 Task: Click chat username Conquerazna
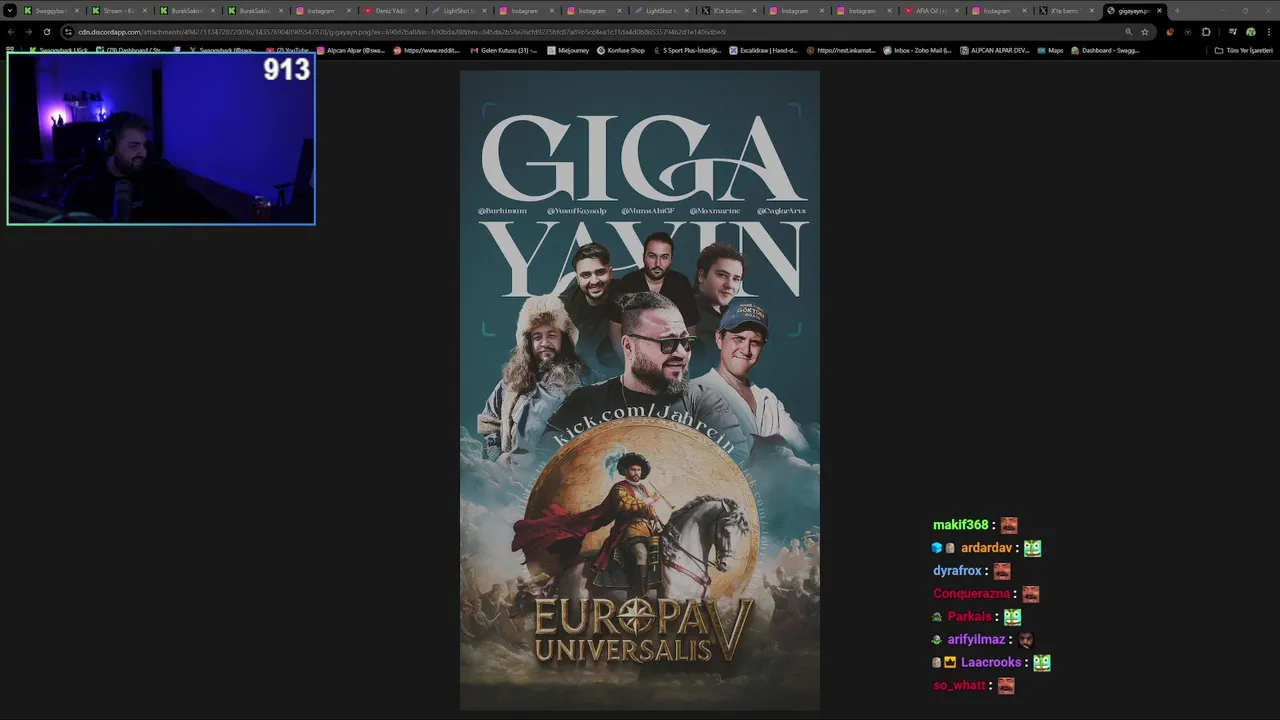tap(971, 594)
